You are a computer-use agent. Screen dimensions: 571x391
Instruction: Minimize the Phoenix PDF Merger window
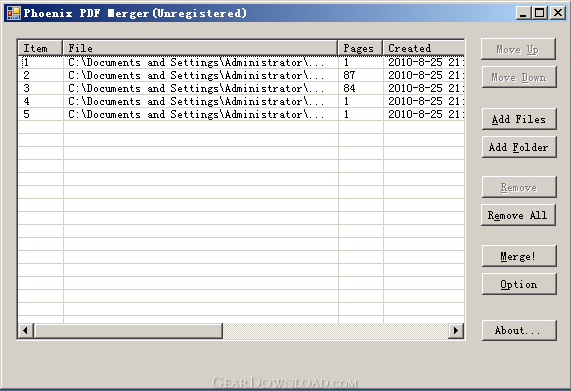tap(523, 13)
